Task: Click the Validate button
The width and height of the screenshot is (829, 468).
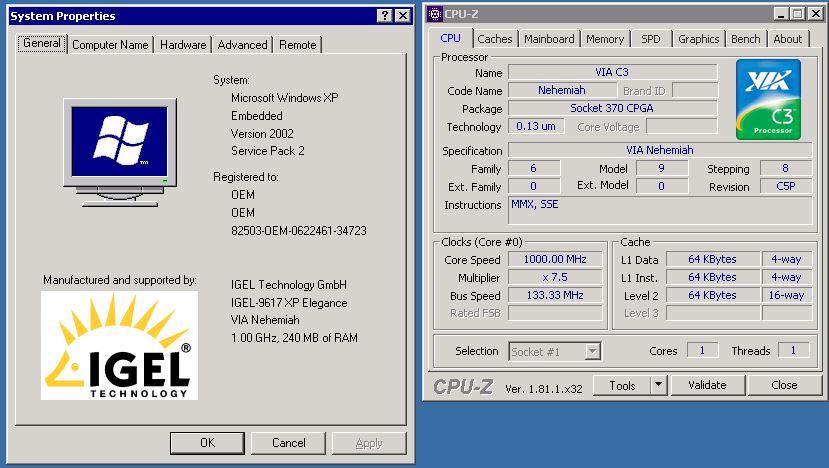Action: (x=707, y=385)
